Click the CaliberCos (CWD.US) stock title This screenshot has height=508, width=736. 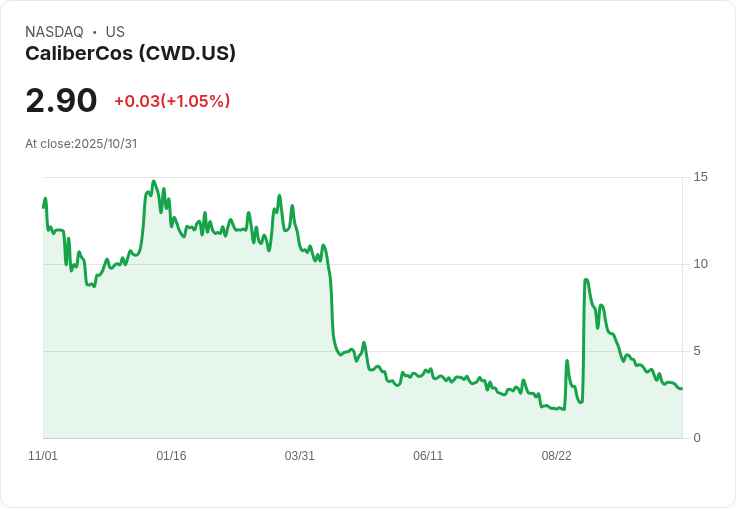pyautogui.click(x=130, y=53)
